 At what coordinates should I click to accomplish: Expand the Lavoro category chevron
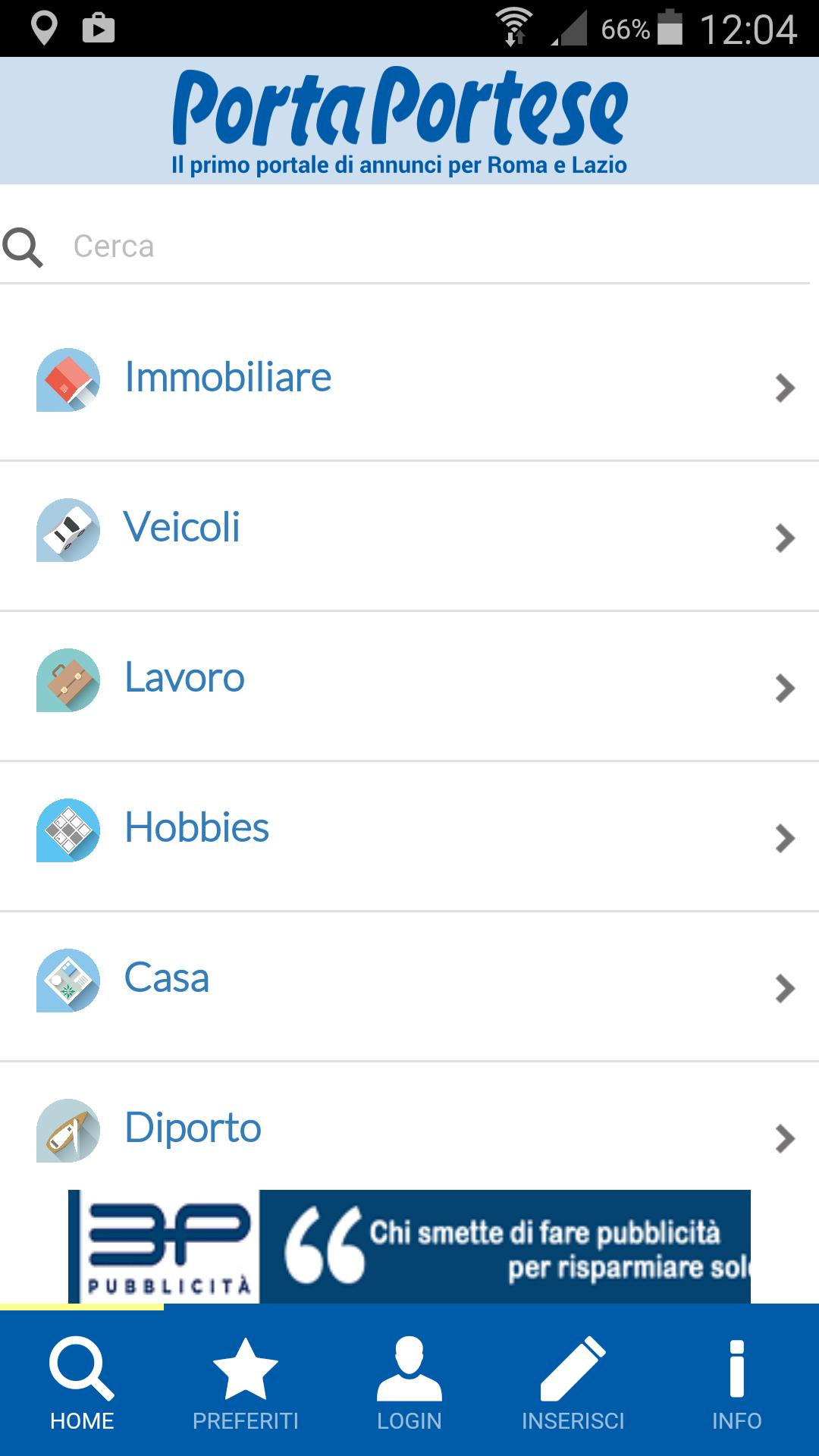coord(785,688)
